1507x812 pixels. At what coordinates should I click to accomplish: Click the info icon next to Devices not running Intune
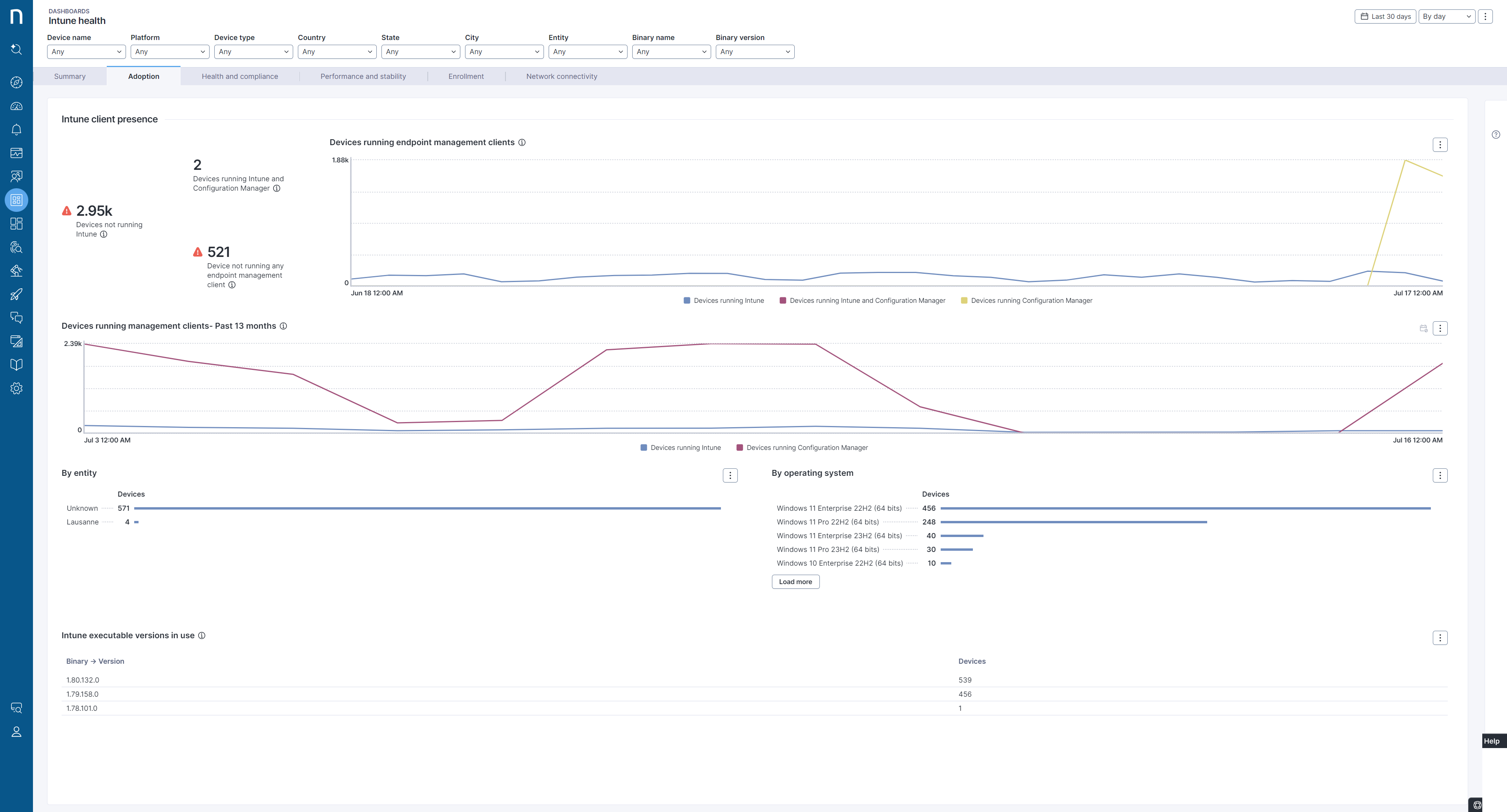[104, 235]
